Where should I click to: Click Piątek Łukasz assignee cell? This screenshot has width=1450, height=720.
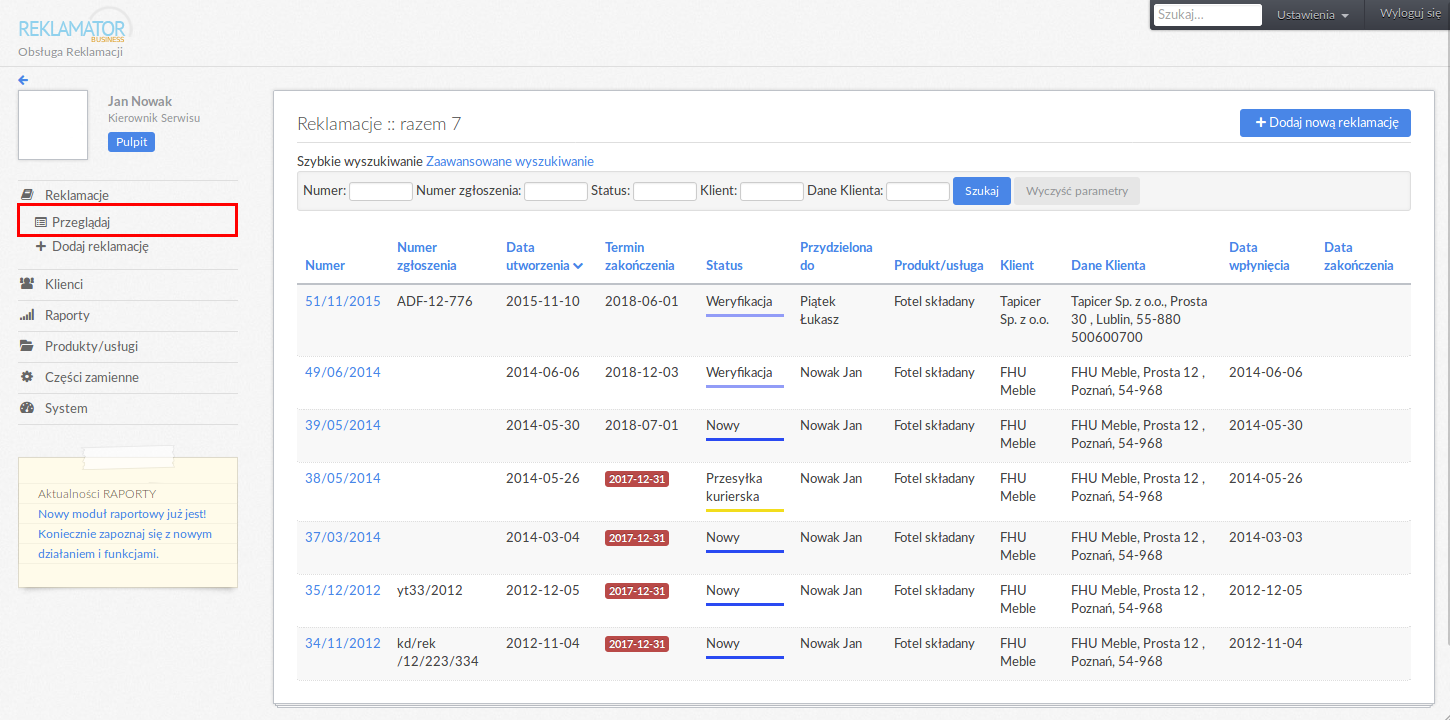pos(820,310)
